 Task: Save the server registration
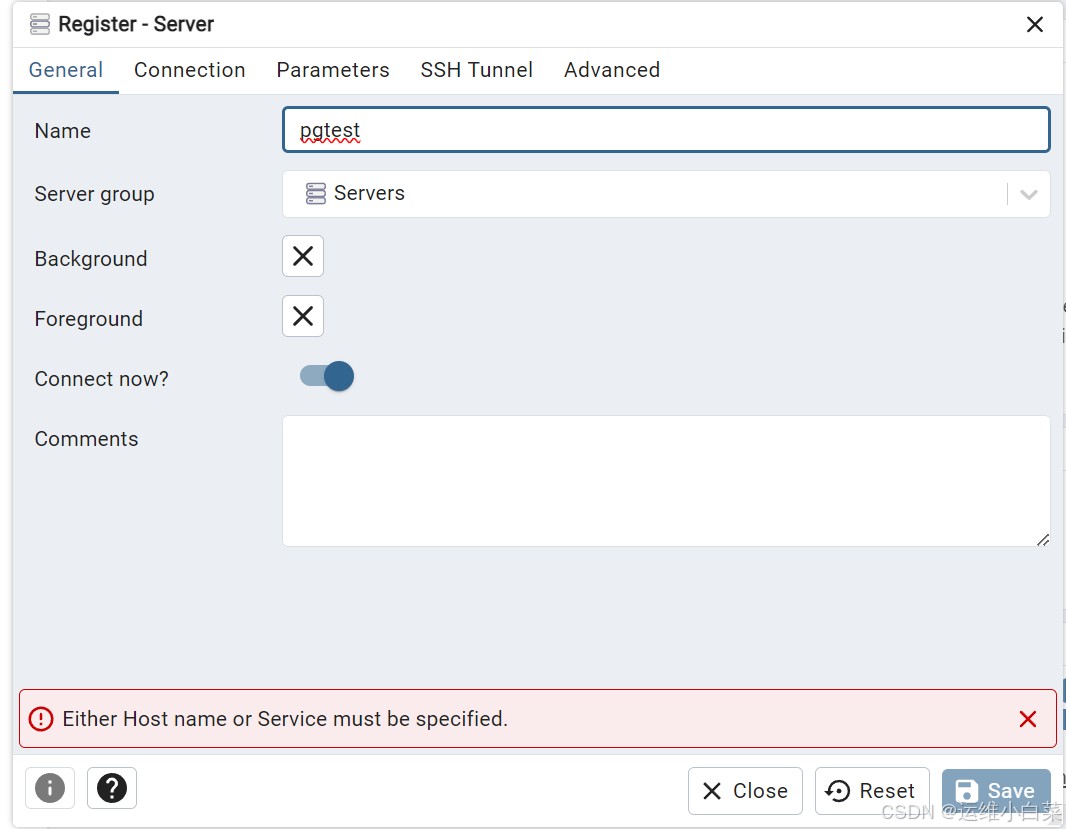pos(996,791)
